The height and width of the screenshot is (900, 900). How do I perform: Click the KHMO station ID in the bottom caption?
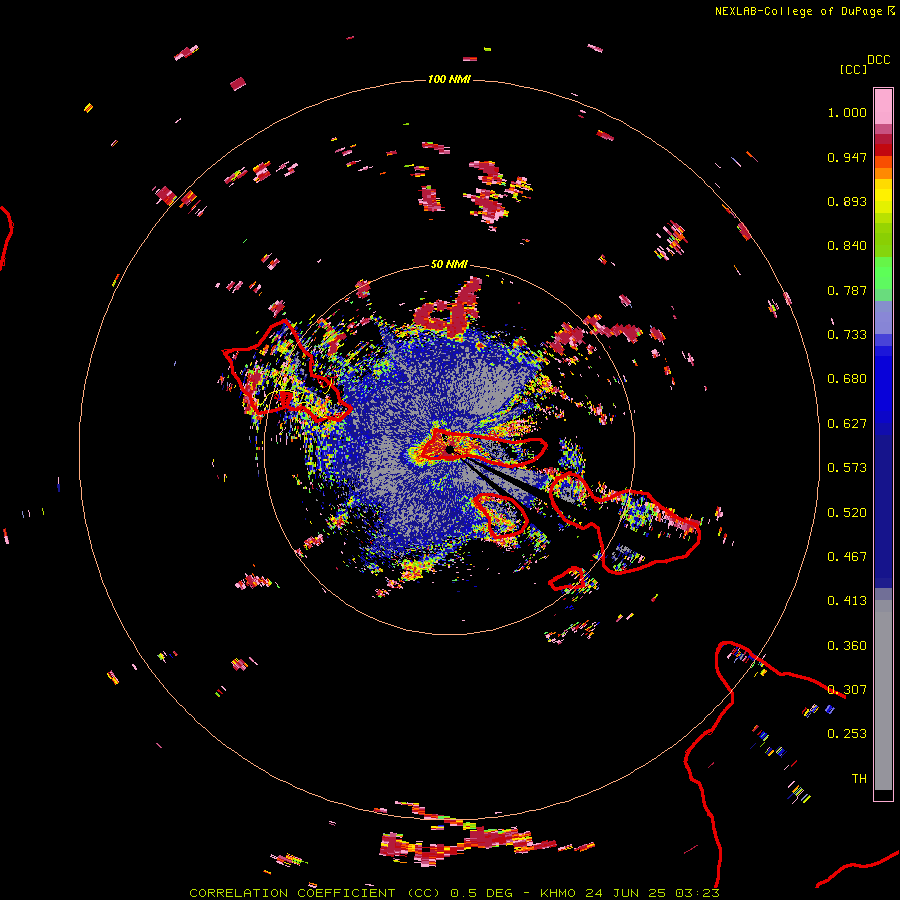point(557,893)
